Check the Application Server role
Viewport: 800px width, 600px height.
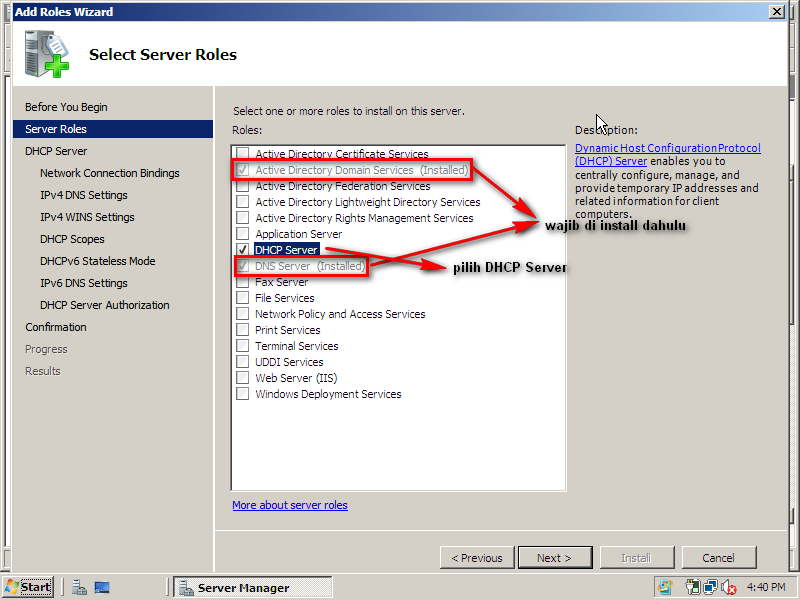pyautogui.click(x=242, y=234)
